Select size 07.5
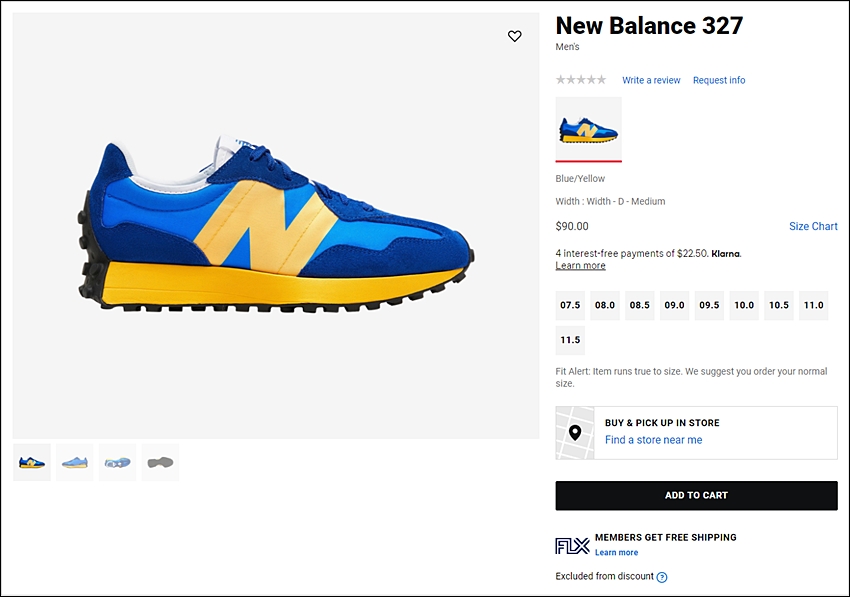This screenshot has width=850, height=597. click(571, 305)
